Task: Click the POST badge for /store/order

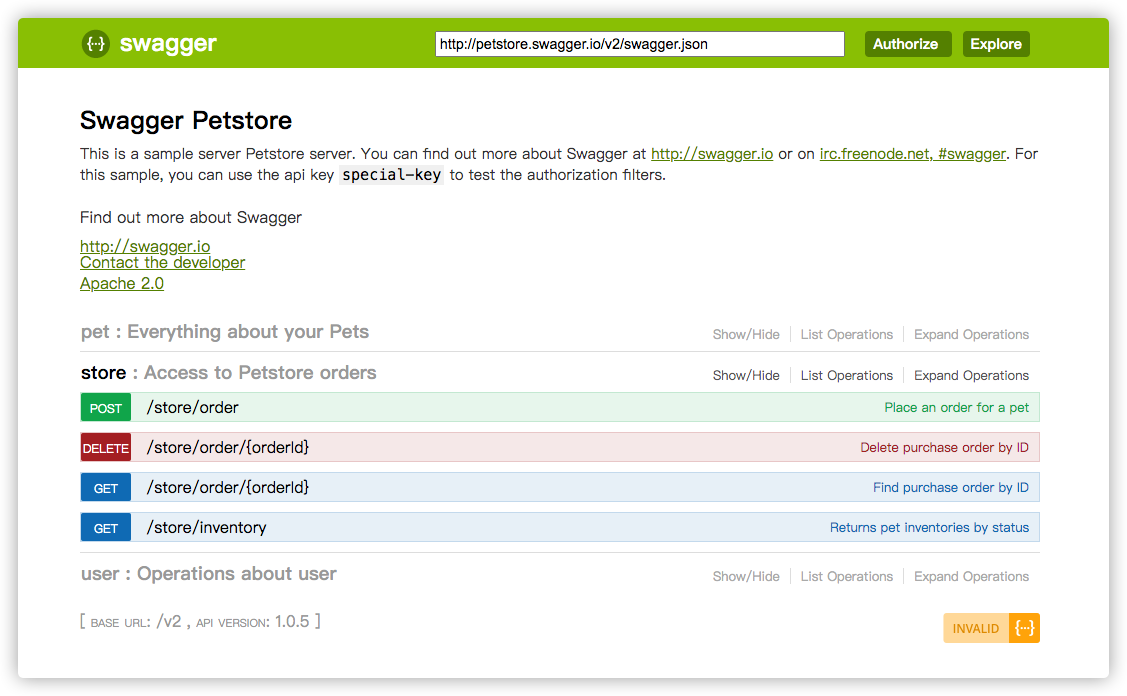Action: [106, 408]
